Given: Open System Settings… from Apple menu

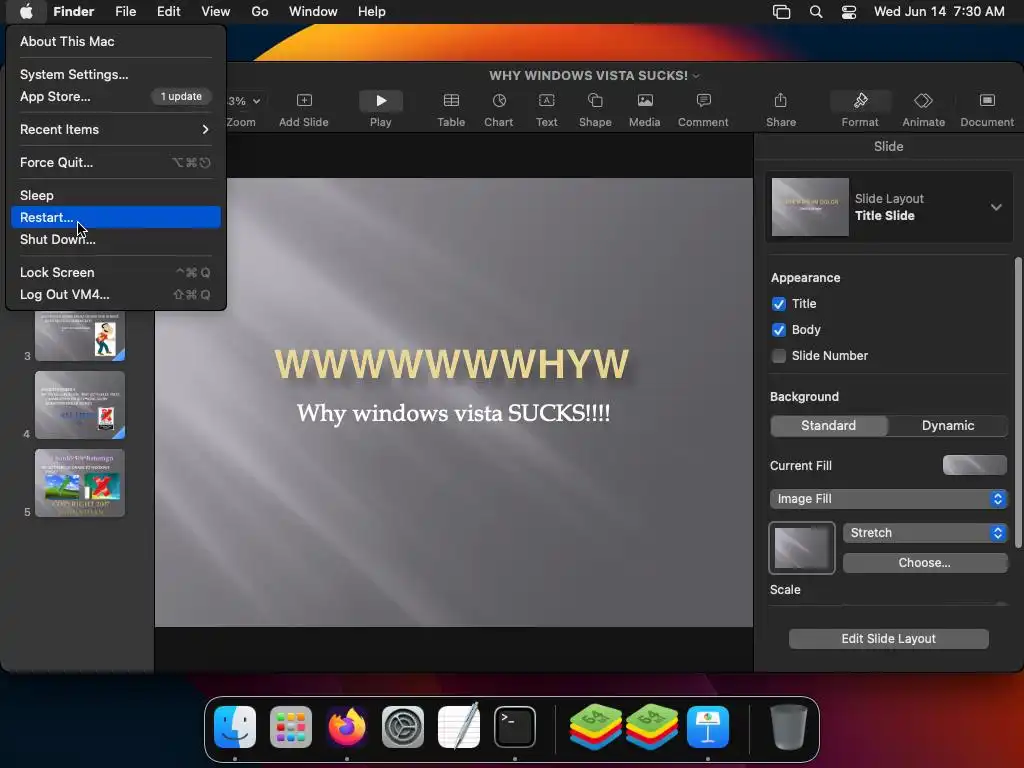Looking at the screenshot, I should point(116,74).
